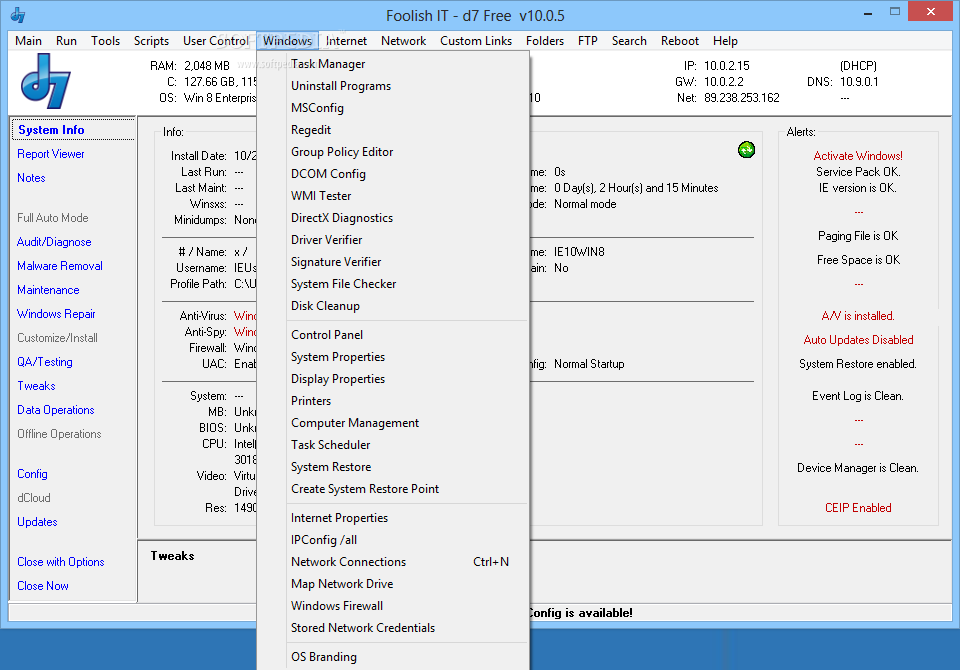This screenshot has height=670, width=960.
Task: Open Regedit menu item
Action: coord(393,130)
